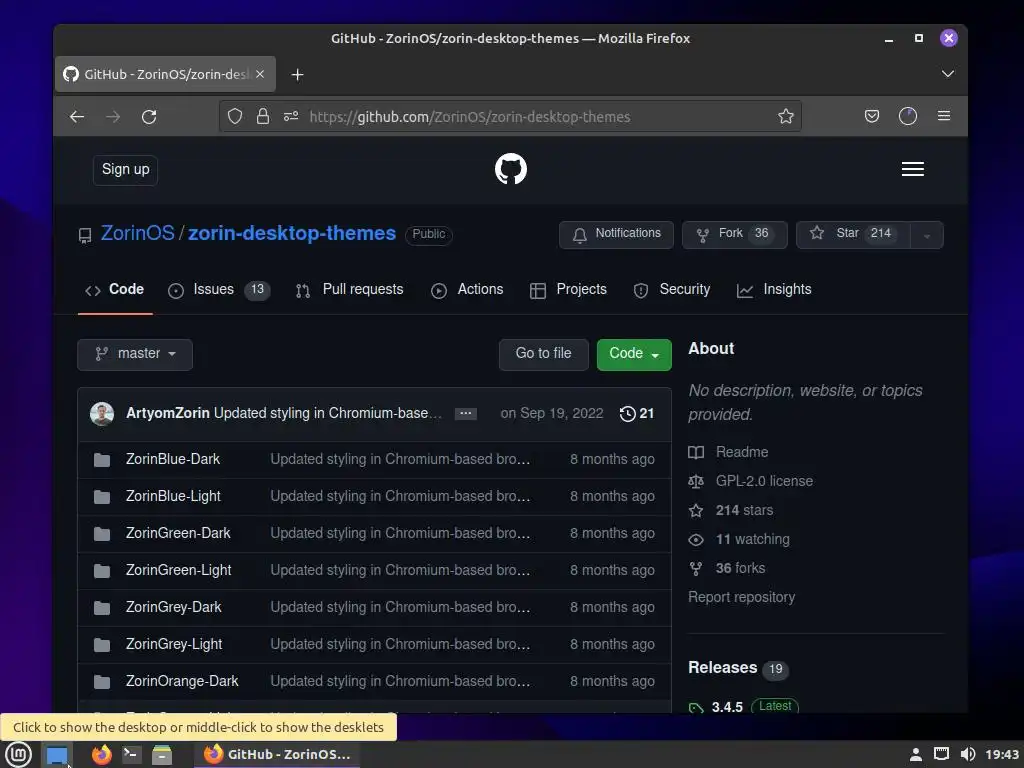The image size is (1024, 768).
Task: Click the clock showing 19:43
Action: click(1002, 754)
